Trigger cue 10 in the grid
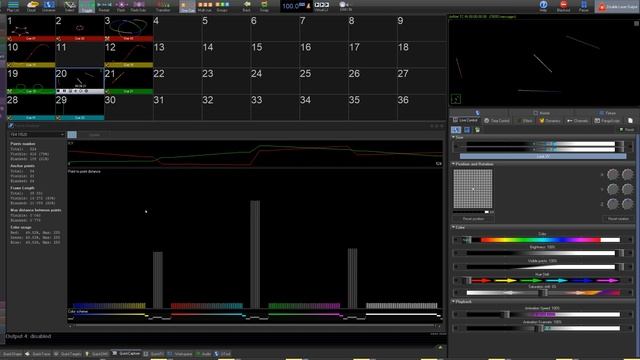This screenshot has height=360, width=640. 31,54
